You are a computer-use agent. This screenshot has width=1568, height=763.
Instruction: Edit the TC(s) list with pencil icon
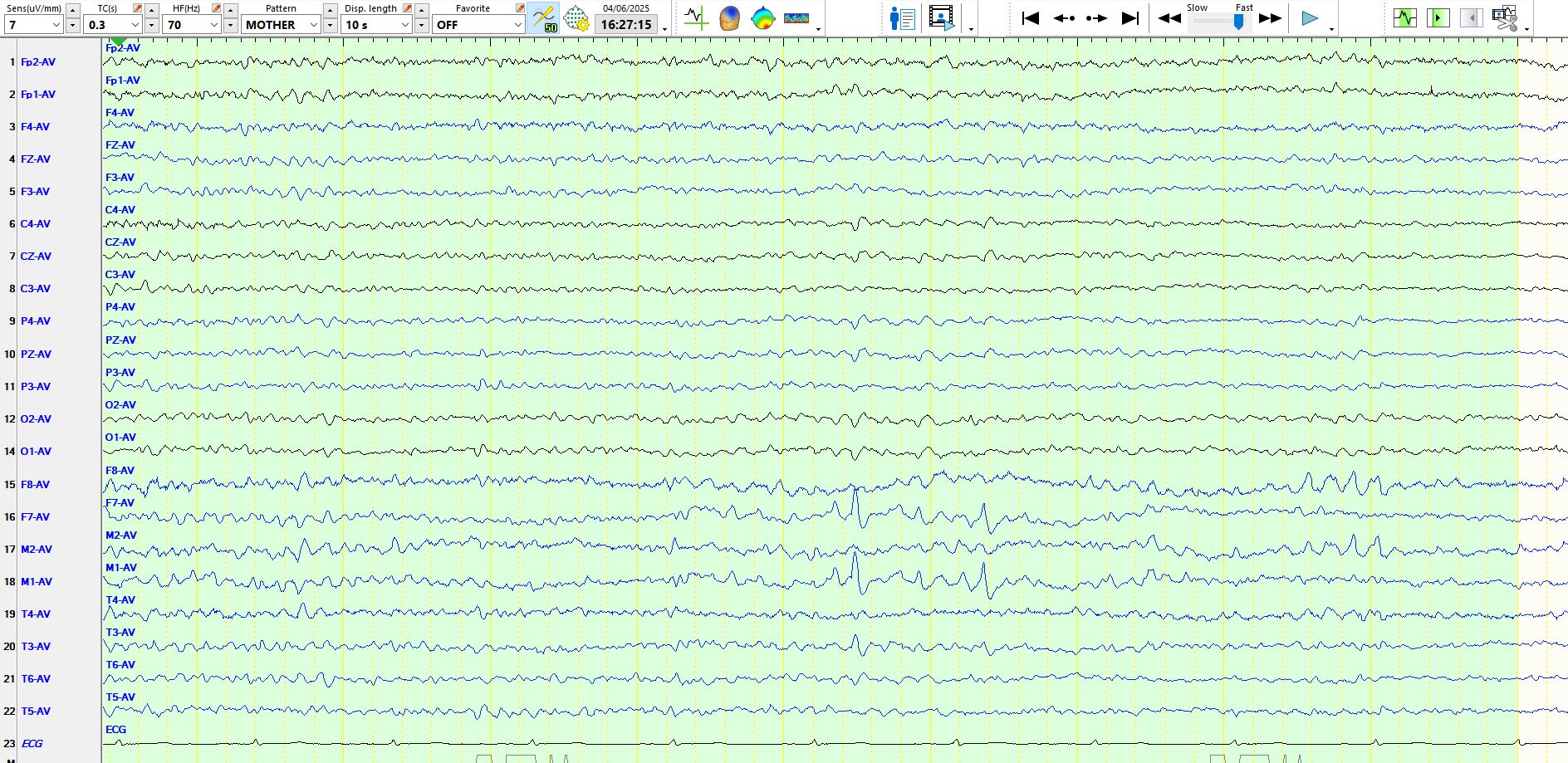click(138, 7)
